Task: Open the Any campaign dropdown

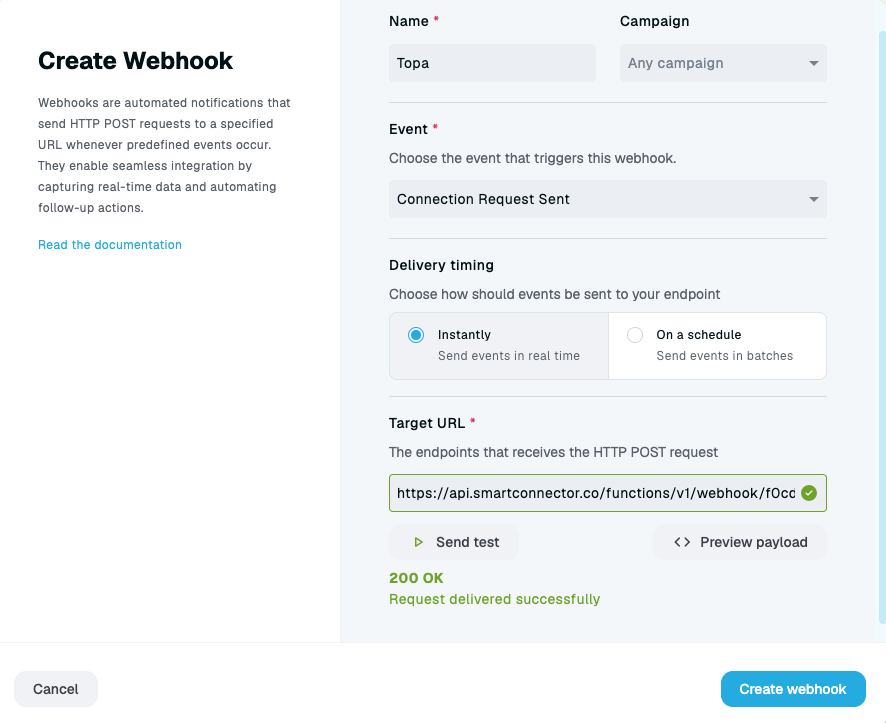Action: (x=723, y=63)
